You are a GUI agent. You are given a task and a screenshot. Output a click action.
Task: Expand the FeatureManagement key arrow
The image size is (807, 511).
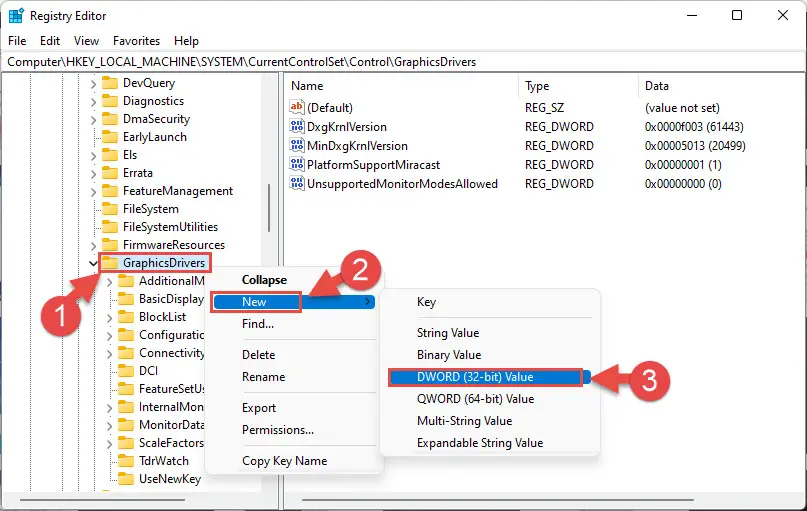(x=93, y=191)
